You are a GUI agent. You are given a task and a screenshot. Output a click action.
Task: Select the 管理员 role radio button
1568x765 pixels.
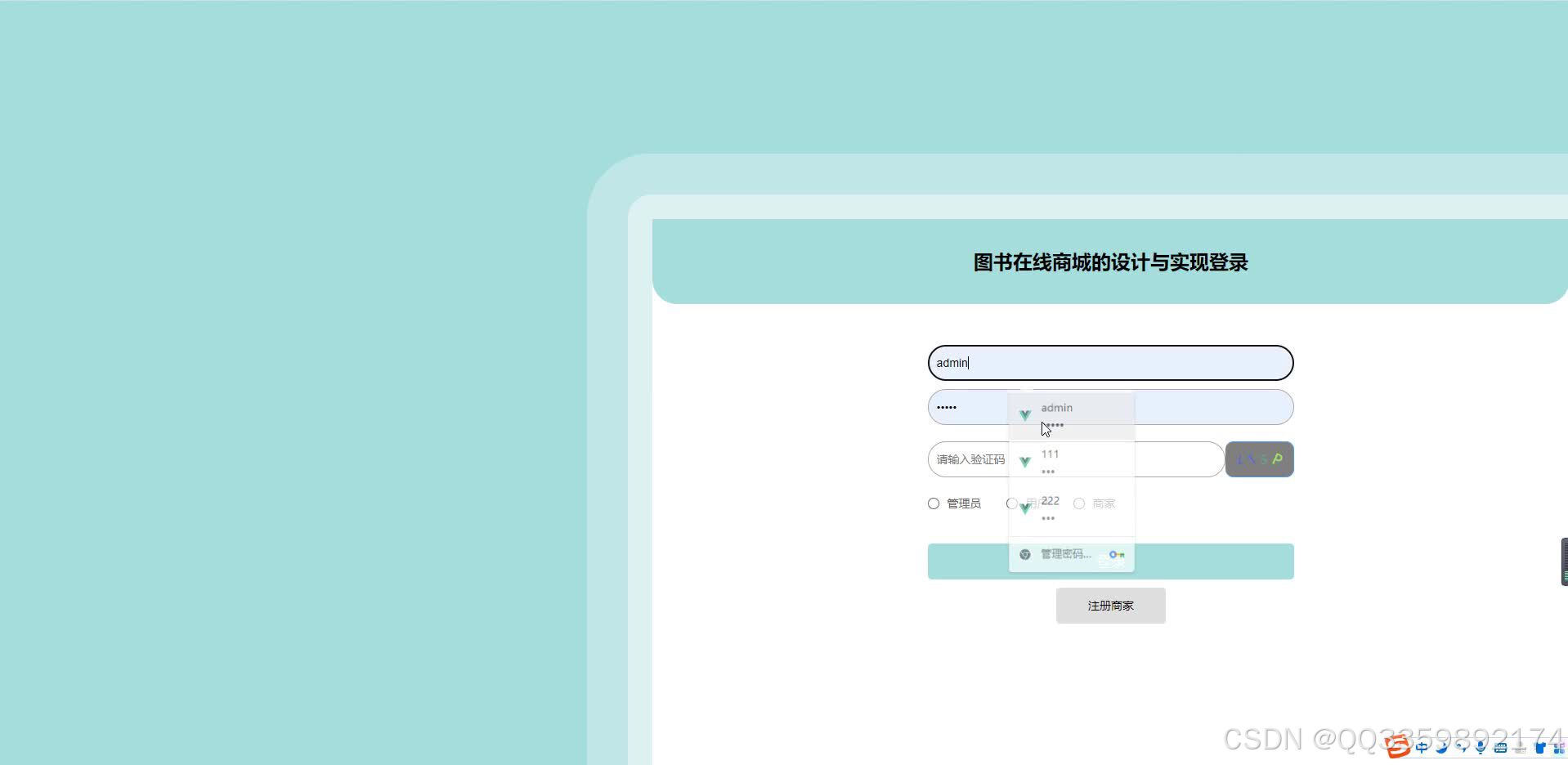pos(934,503)
